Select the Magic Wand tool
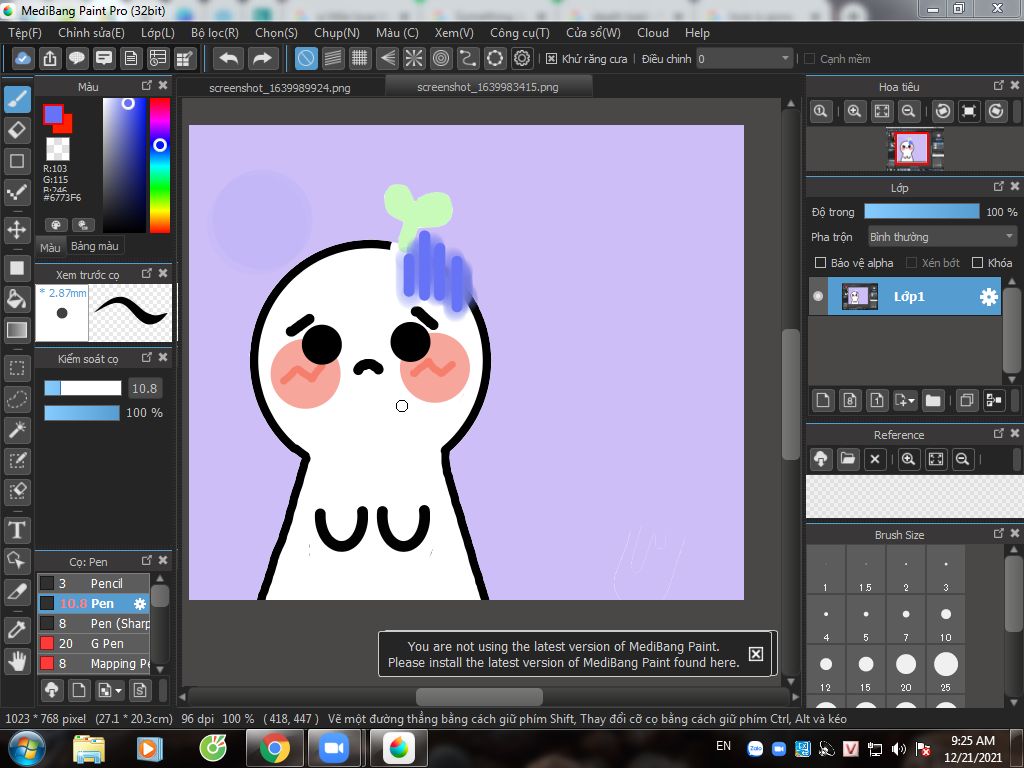The image size is (1024, 768). click(18, 430)
